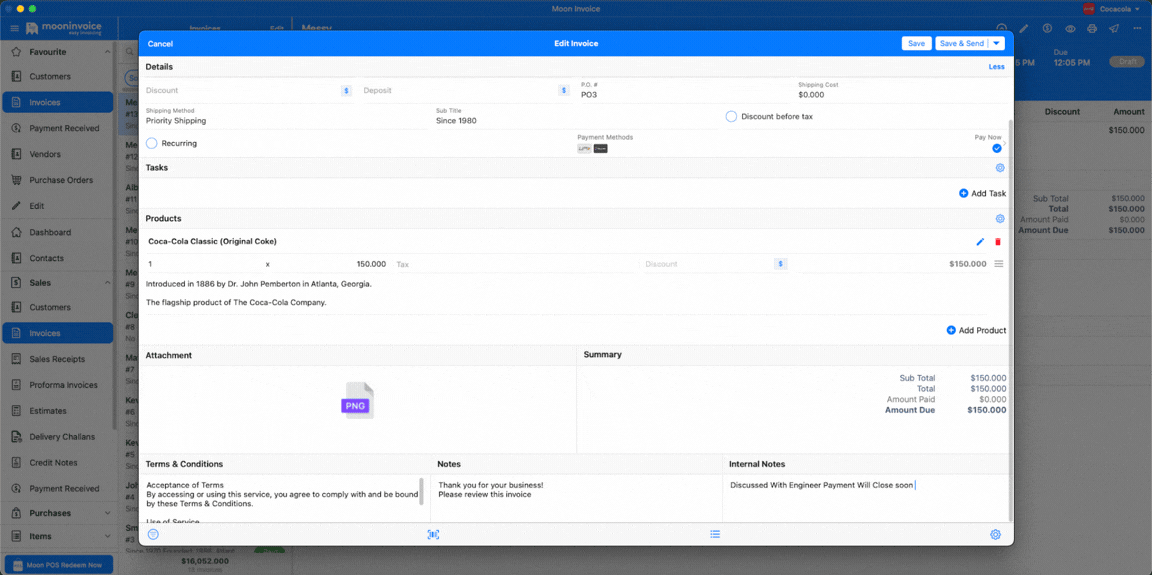Open Estimates in the sidebar
This screenshot has width=1152, height=575.
coord(57,411)
